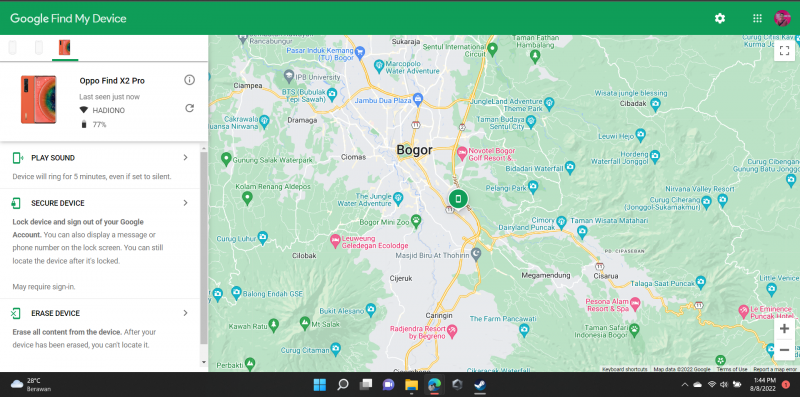Open Windows Start menu on taskbar

(320, 384)
